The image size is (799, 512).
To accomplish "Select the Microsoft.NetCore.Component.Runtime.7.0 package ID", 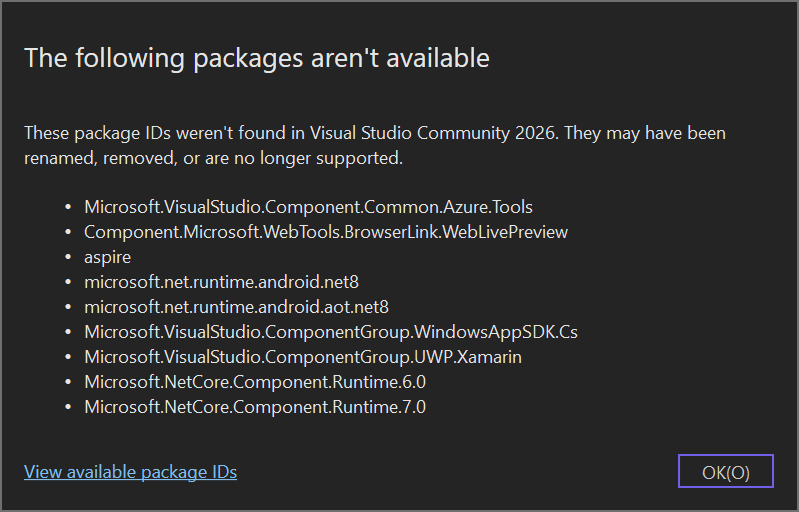I will point(255,407).
